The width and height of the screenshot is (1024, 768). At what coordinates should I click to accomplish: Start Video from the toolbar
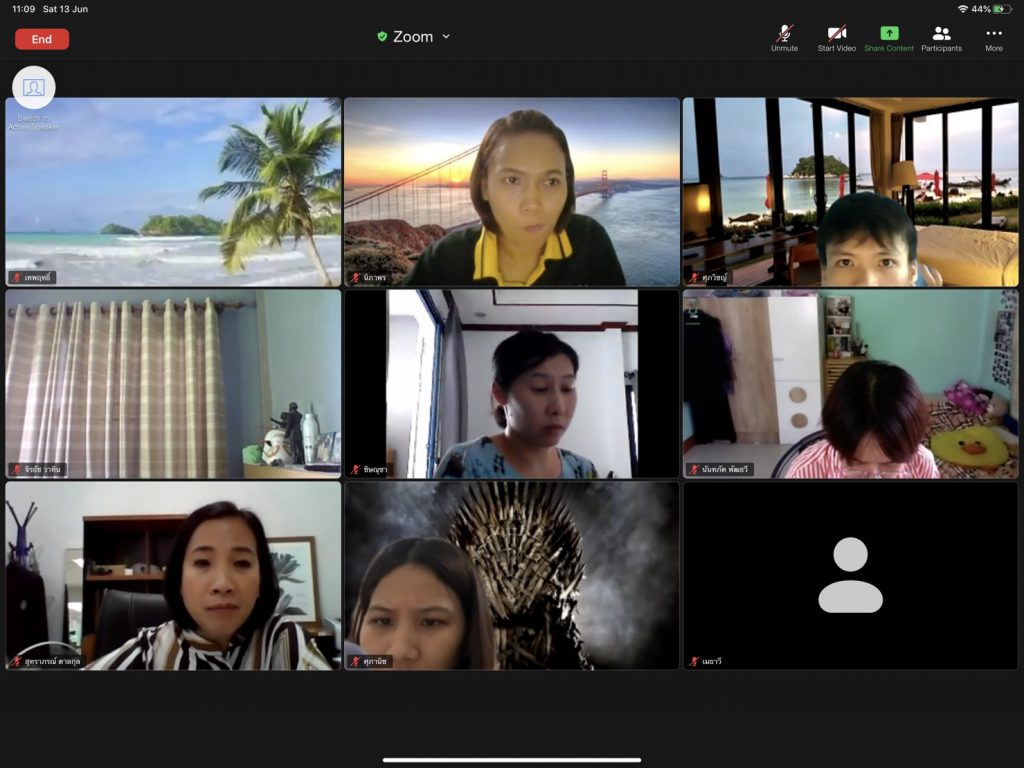(837, 39)
